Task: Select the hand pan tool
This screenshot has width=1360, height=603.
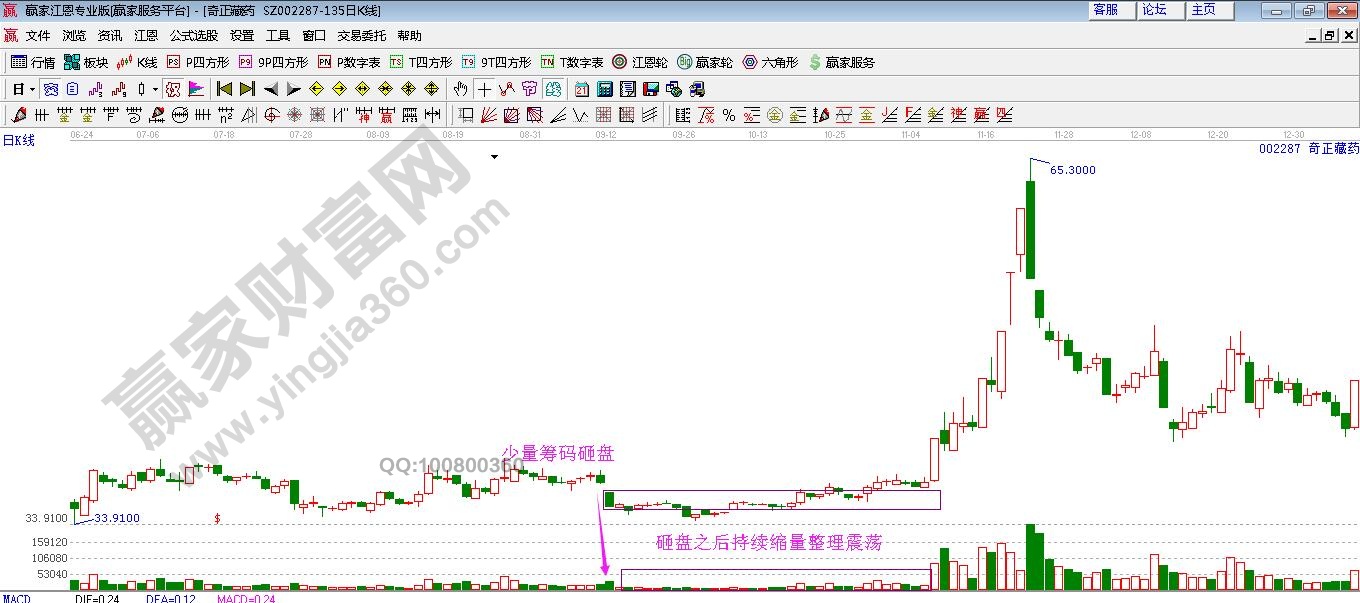Action: click(460, 89)
